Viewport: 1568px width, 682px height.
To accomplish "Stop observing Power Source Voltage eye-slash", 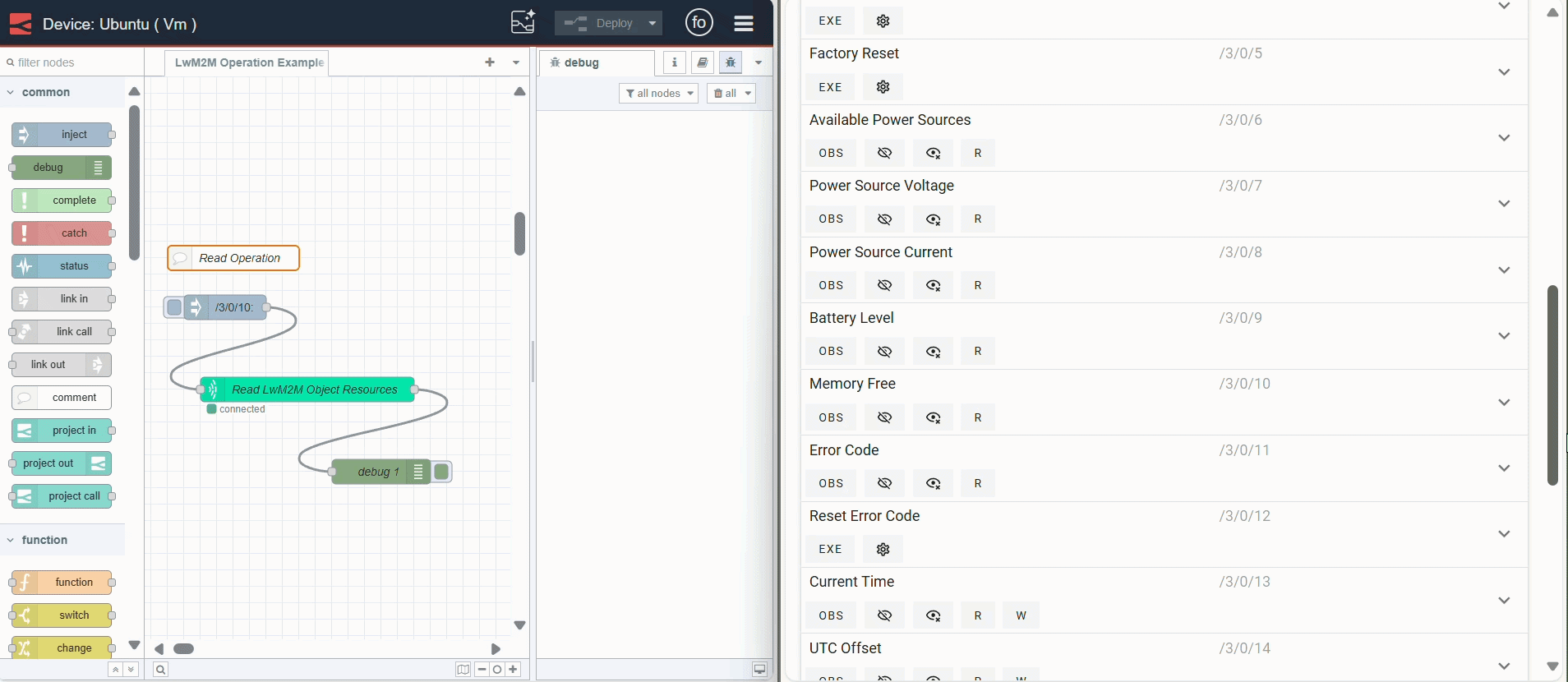I will pyautogui.click(x=885, y=219).
